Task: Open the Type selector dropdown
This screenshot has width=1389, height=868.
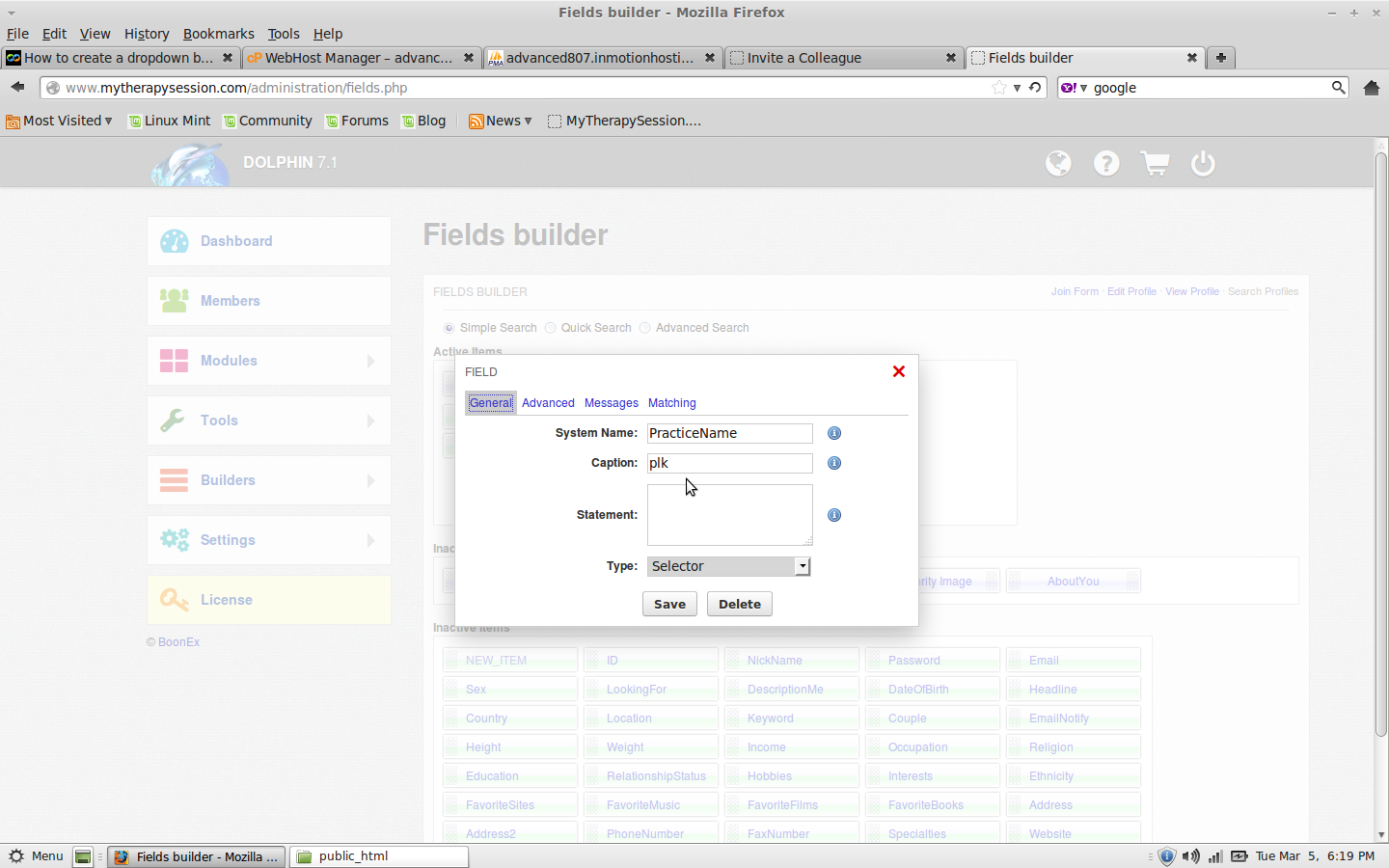Action: tap(728, 566)
